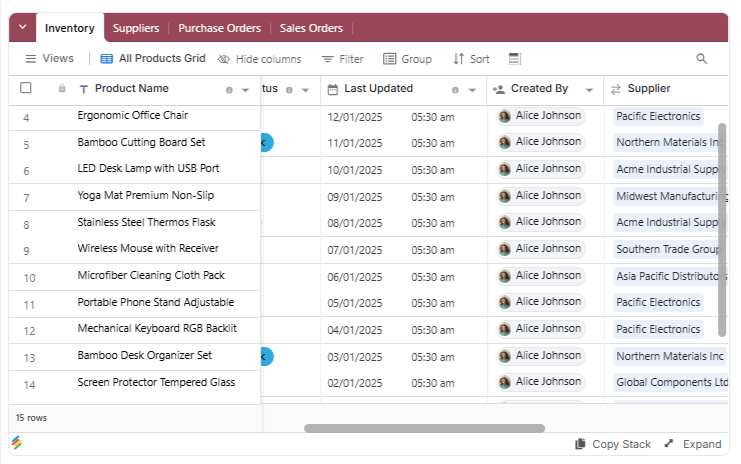Viewport: 741px width, 464px height.
Task: Click the 07/01/2025 date cell
Action: (x=355, y=250)
